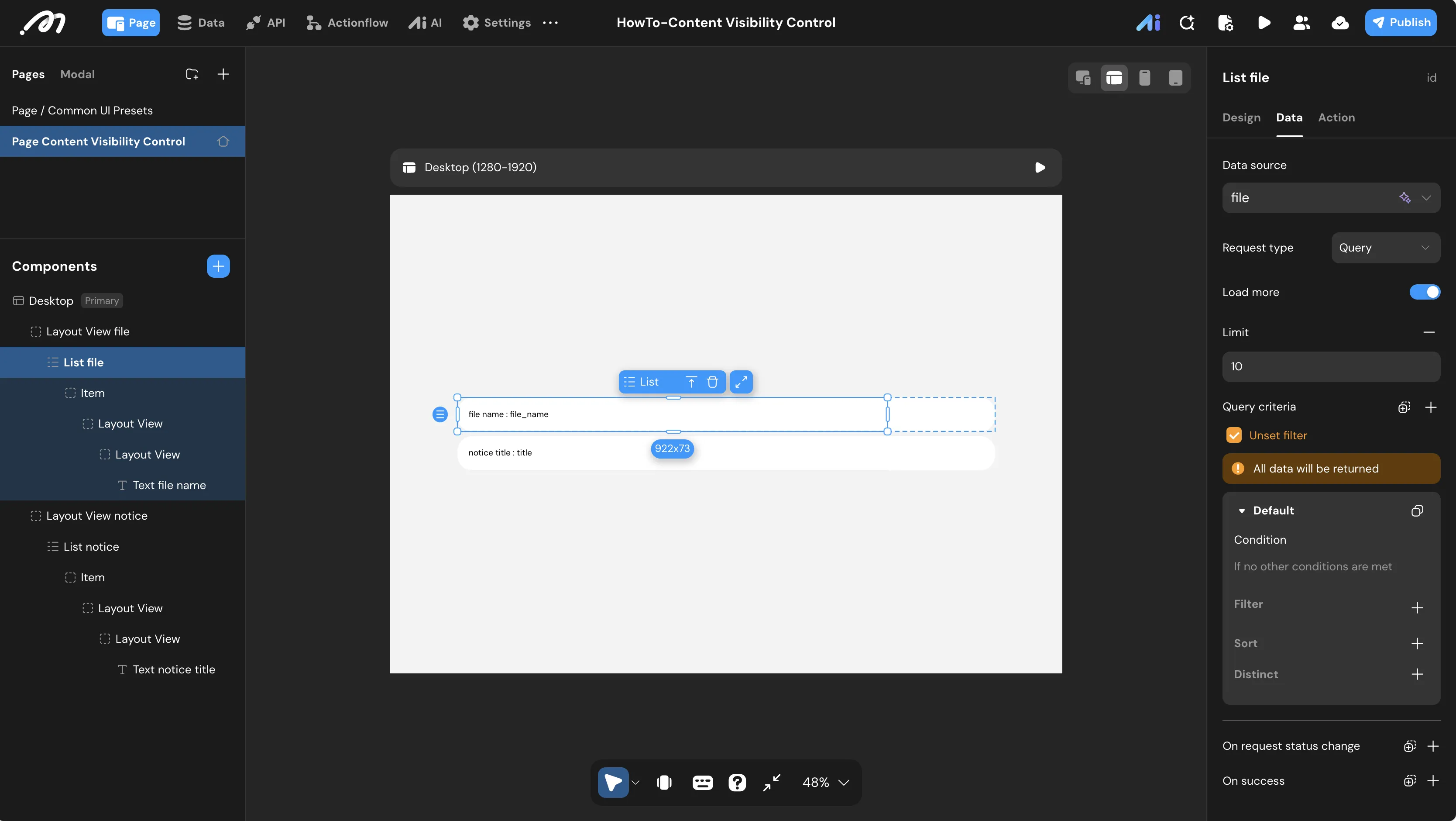Click the Page button in top bar
This screenshot has width=1456, height=821.
(130, 23)
